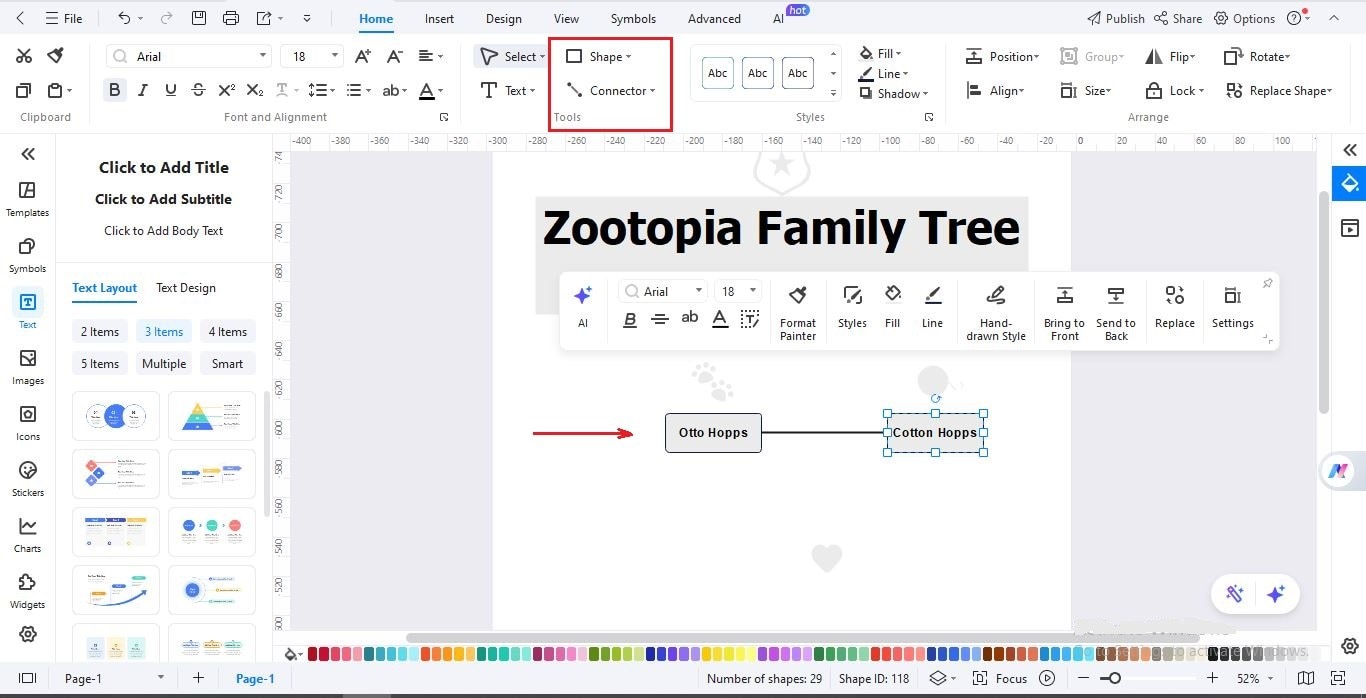Choose the pyramid text layout thumbnail
The image size is (1366, 698).
coord(212,416)
